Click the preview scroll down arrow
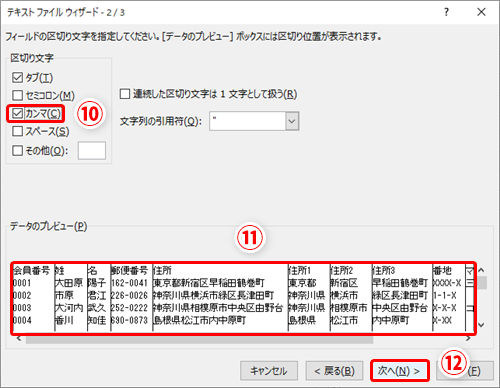Viewport: 500px width, 388px height. coord(481,324)
